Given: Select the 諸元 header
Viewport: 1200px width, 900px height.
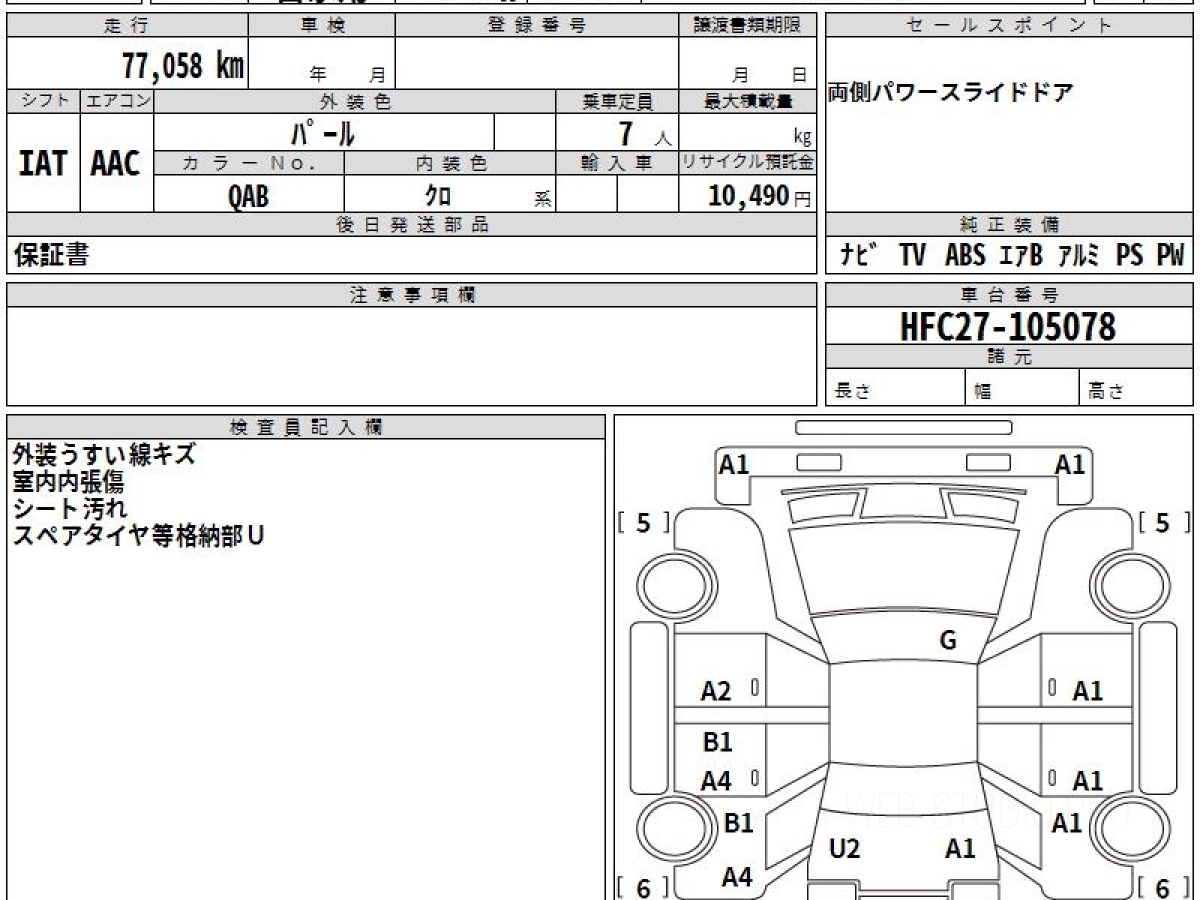Looking at the screenshot, I should (x=1009, y=357).
